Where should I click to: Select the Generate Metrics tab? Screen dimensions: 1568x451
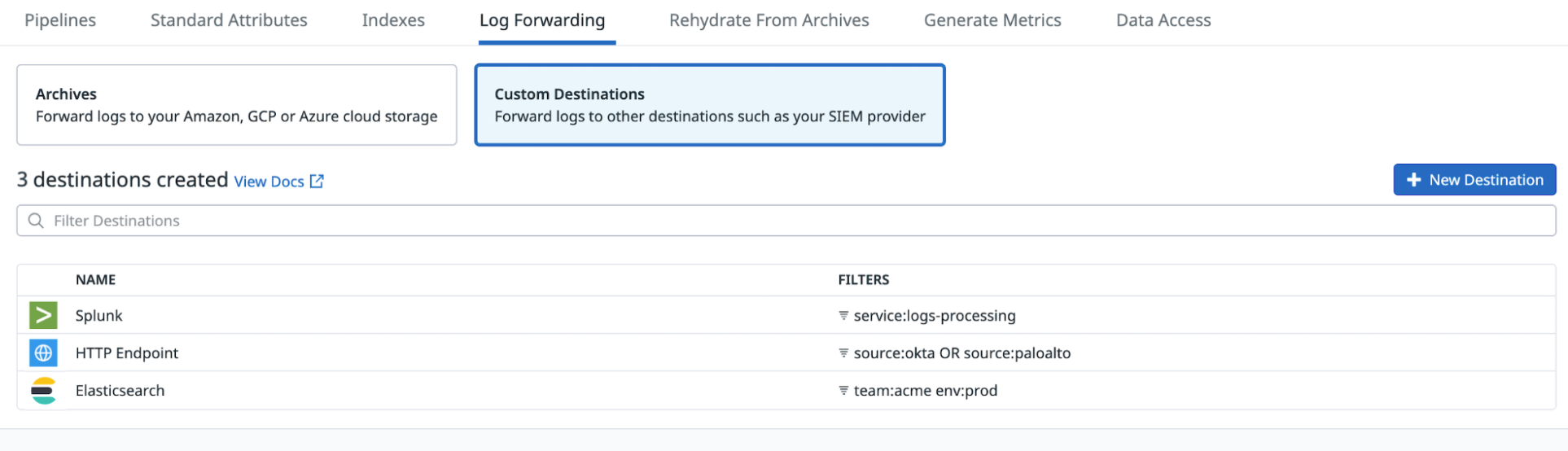pos(992,20)
